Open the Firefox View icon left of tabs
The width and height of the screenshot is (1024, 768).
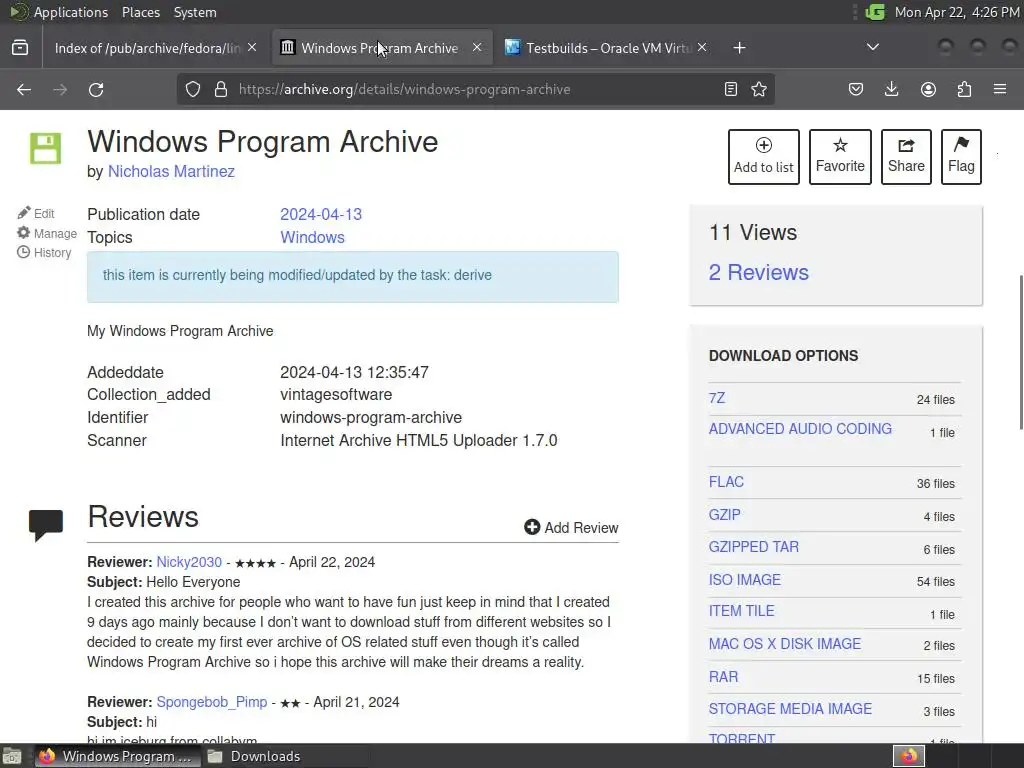[x=20, y=48]
